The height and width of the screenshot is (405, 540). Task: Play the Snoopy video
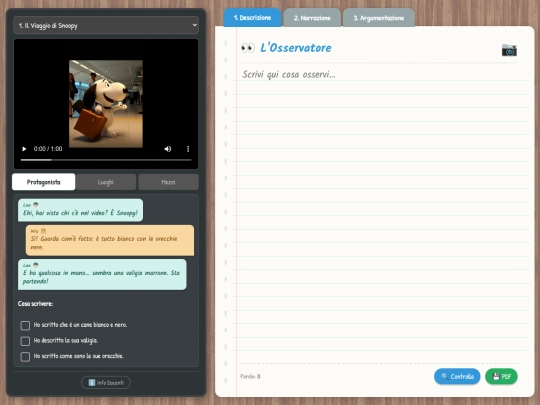pos(24,149)
